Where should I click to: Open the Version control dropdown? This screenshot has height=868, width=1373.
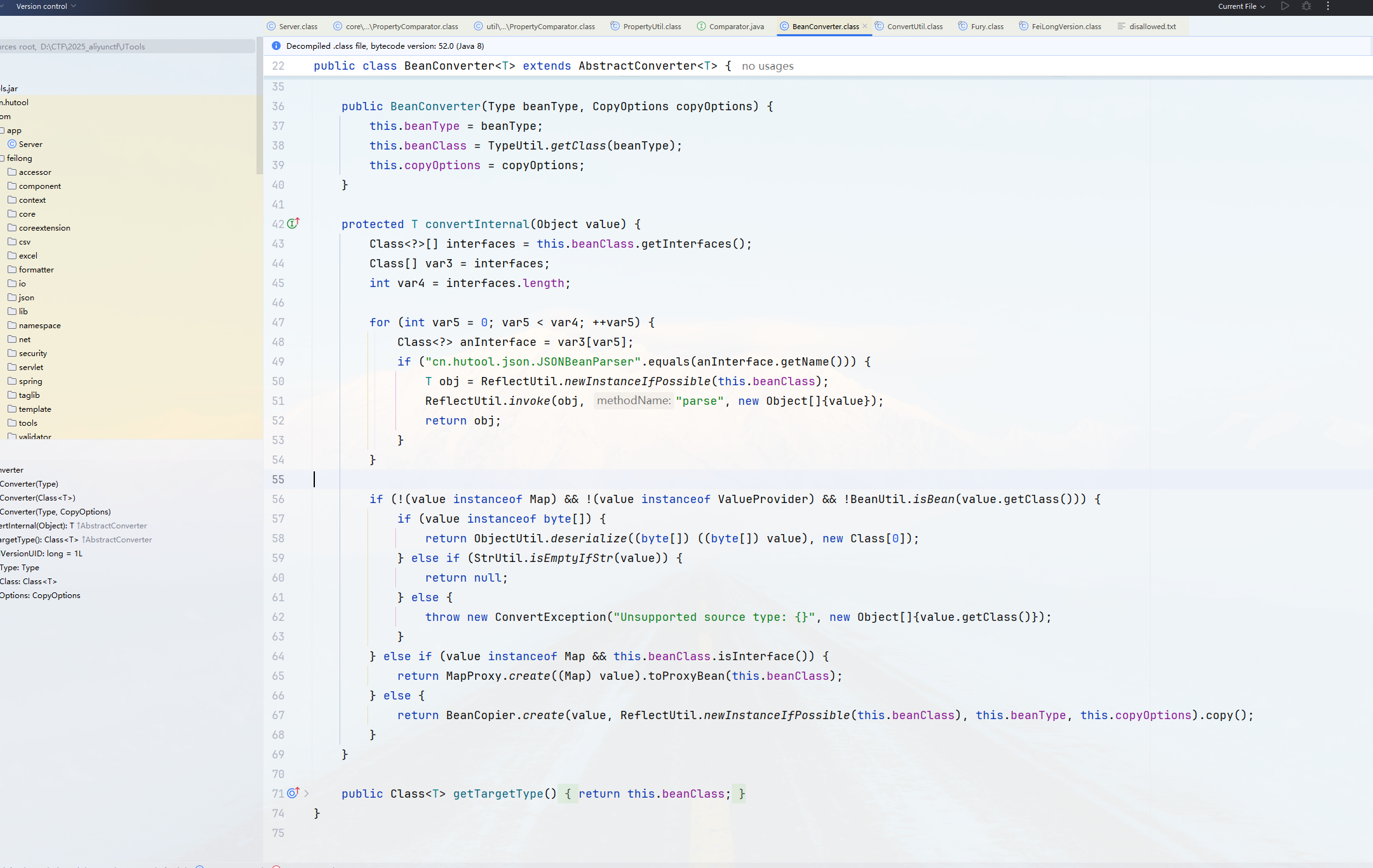point(46,6)
